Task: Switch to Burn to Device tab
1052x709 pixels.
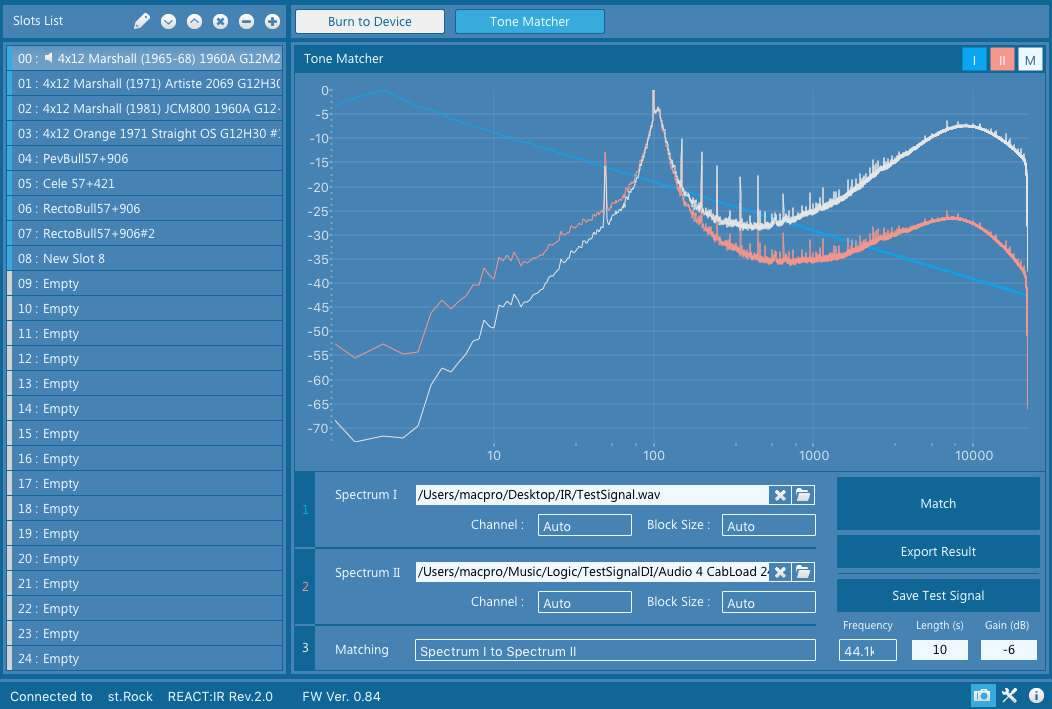Action: (x=370, y=21)
